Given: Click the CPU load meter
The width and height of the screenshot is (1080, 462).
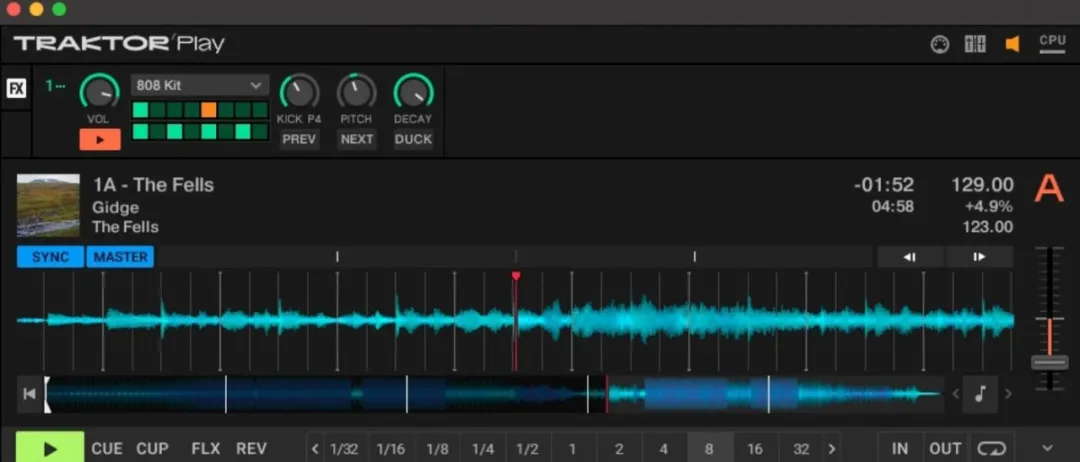Looking at the screenshot, I should (x=1052, y=44).
